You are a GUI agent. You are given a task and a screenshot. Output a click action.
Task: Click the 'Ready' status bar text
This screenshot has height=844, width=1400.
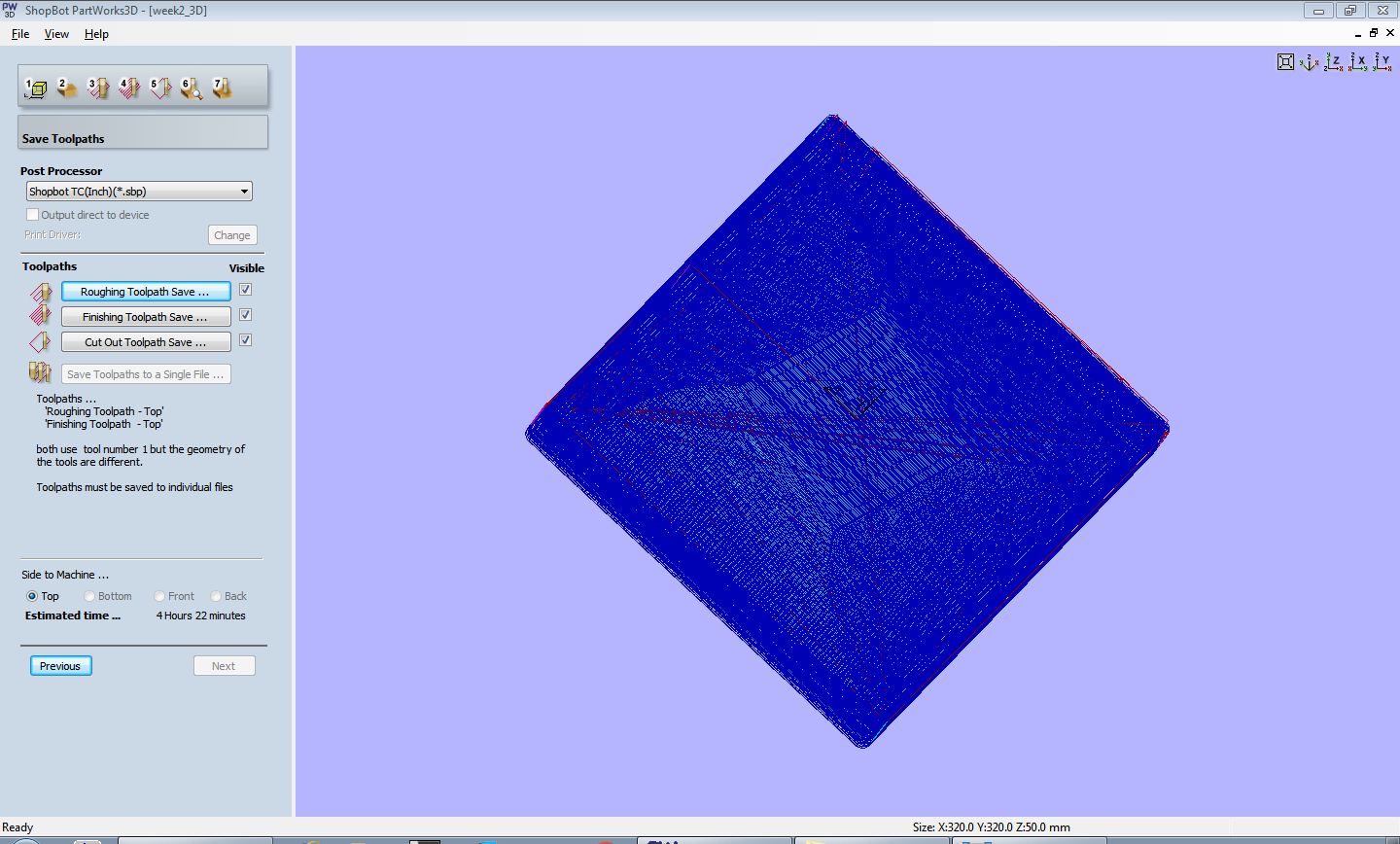point(17,827)
